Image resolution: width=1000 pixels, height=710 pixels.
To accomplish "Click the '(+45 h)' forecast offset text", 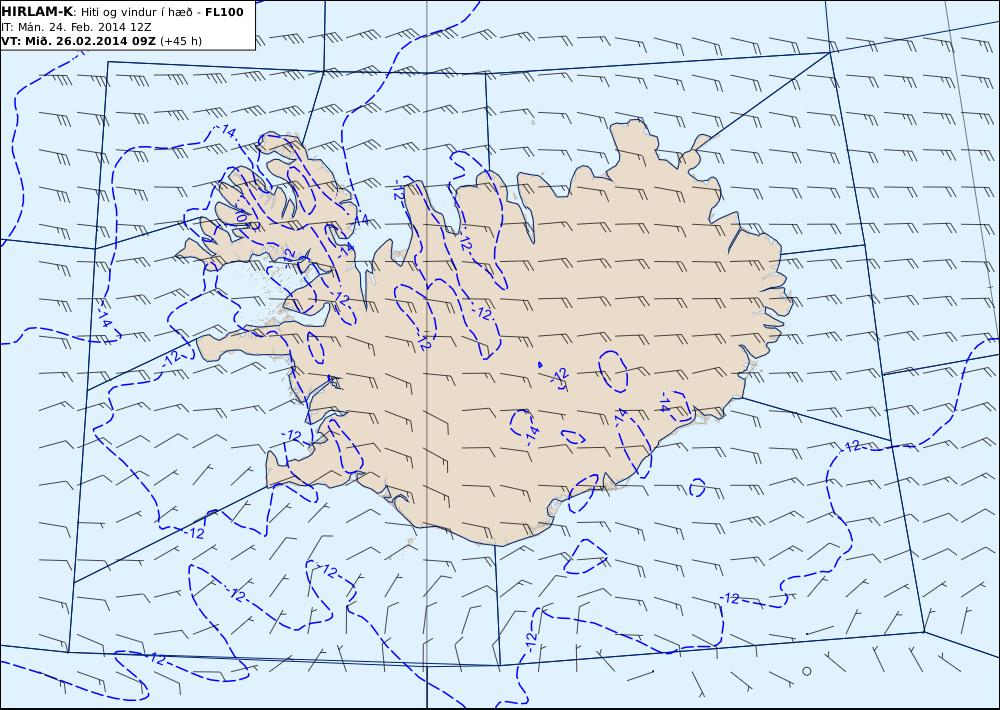I will [181, 41].
